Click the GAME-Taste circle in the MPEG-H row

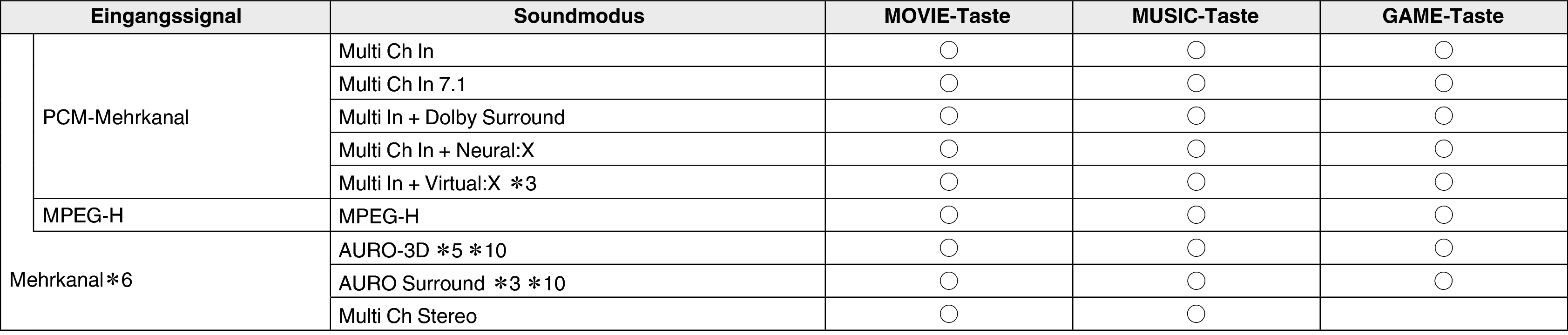[x=1443, y=214]
